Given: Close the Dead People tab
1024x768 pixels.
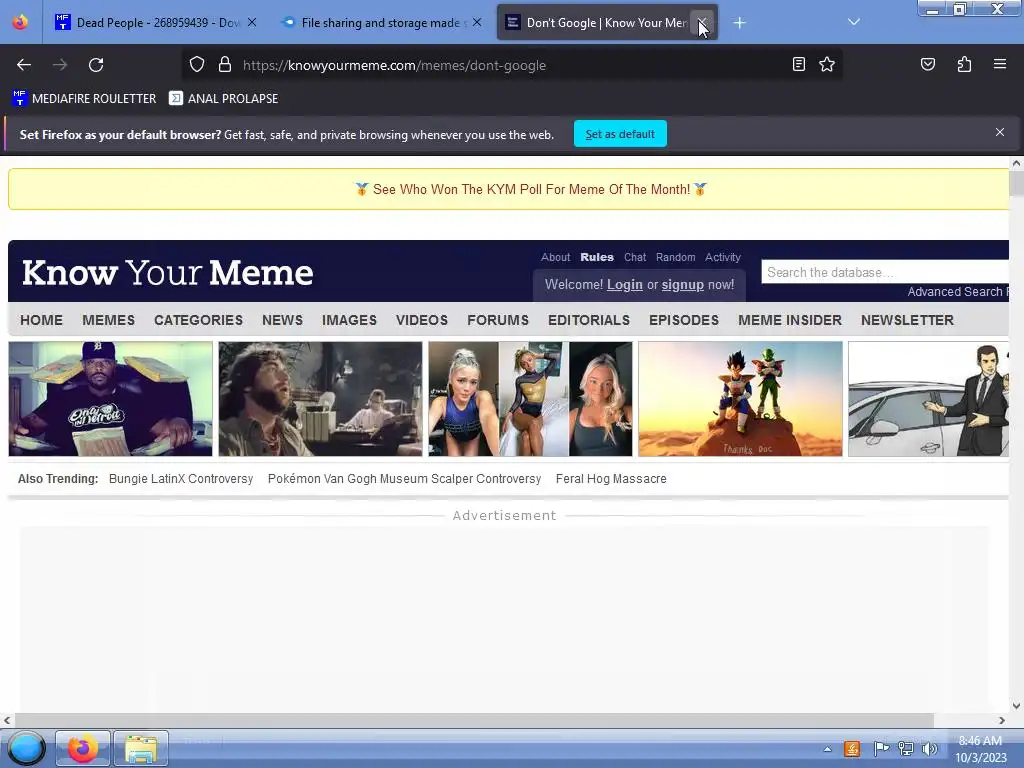Looking at the screenshot, I should pos(252,22).
